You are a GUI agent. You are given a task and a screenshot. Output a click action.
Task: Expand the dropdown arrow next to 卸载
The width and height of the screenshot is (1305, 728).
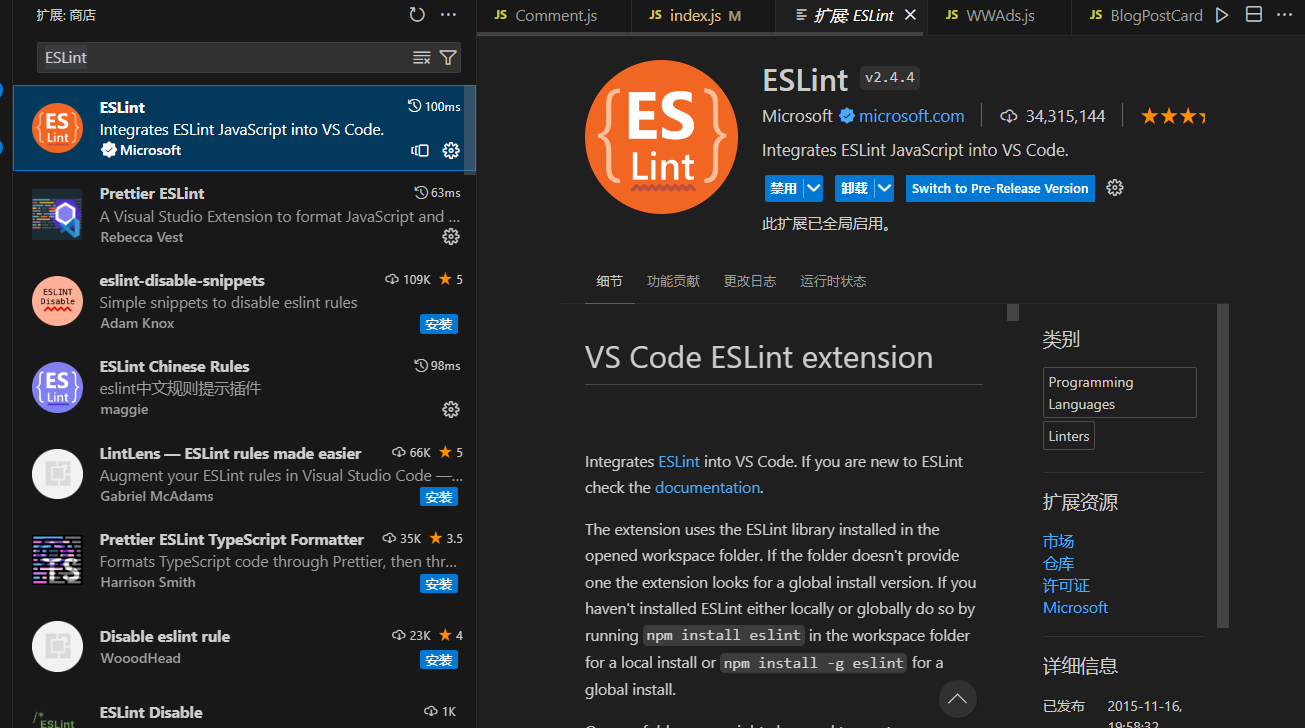884,188
